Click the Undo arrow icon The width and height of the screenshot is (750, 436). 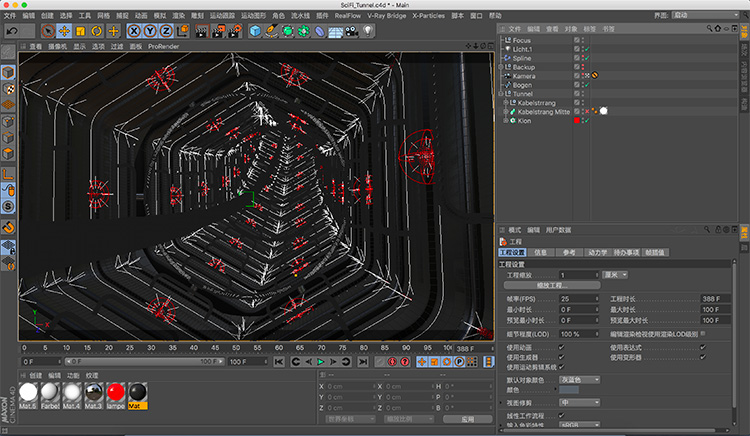pos(12,31)
